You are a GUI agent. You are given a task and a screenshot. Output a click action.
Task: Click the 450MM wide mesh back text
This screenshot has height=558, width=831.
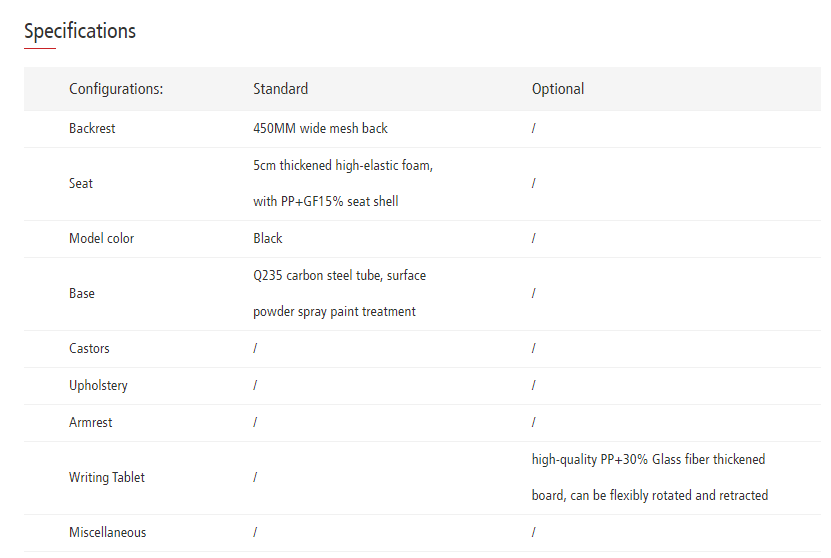coord(320,129)
